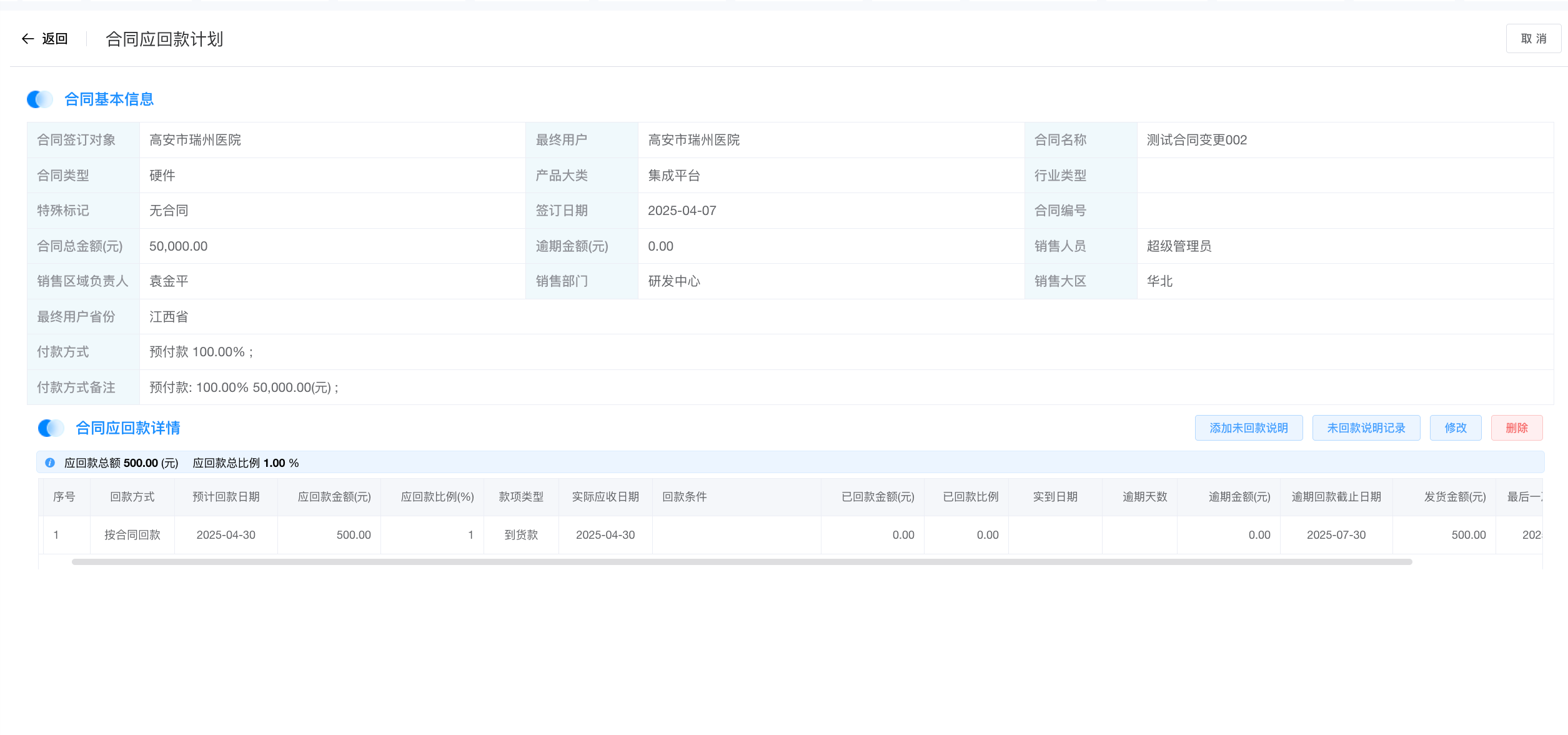Click the red 删除 button

click(x=1516, y=428)
